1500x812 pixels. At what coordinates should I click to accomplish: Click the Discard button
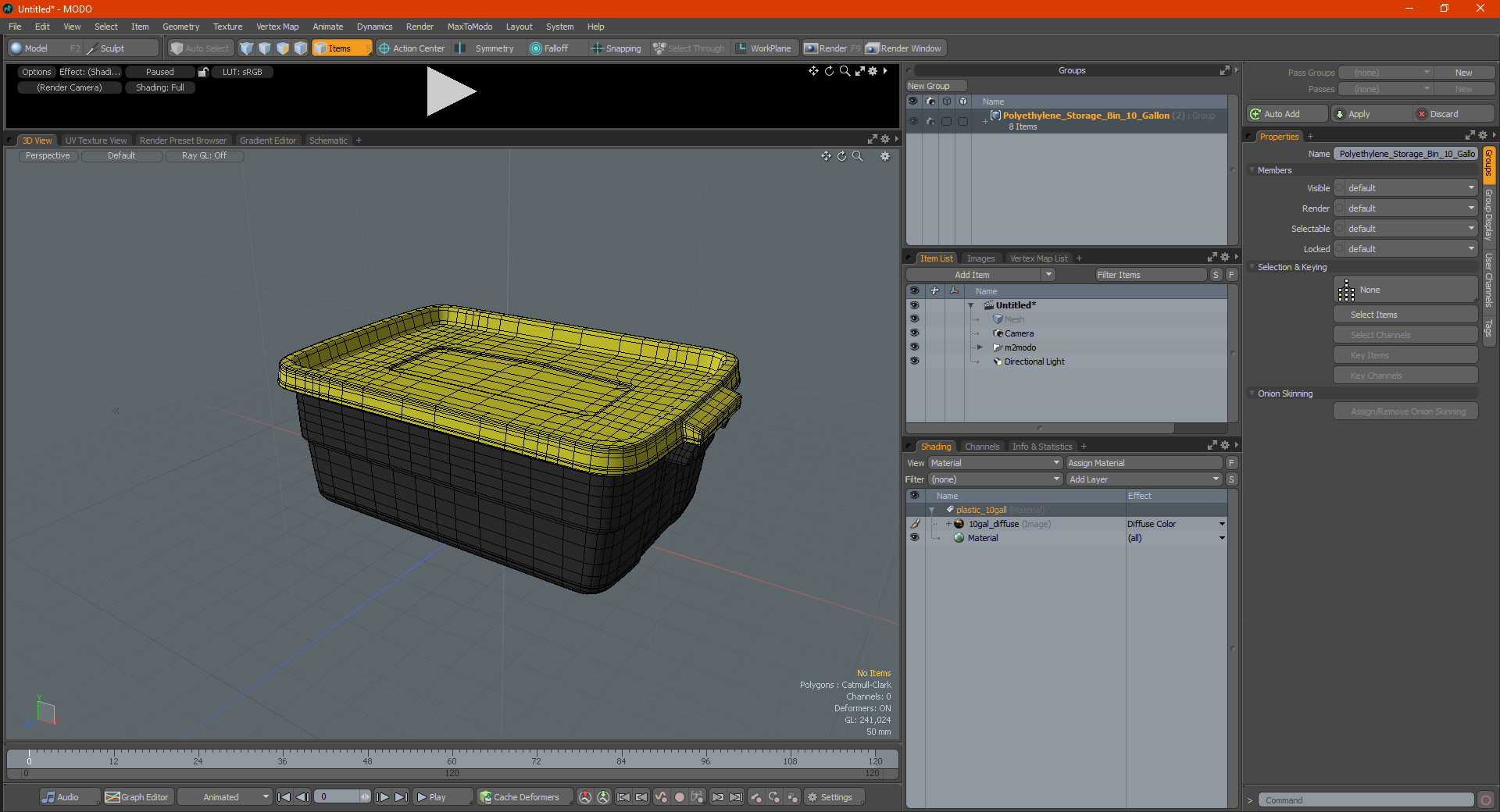pyautogui.click(x=1454, y=114)
